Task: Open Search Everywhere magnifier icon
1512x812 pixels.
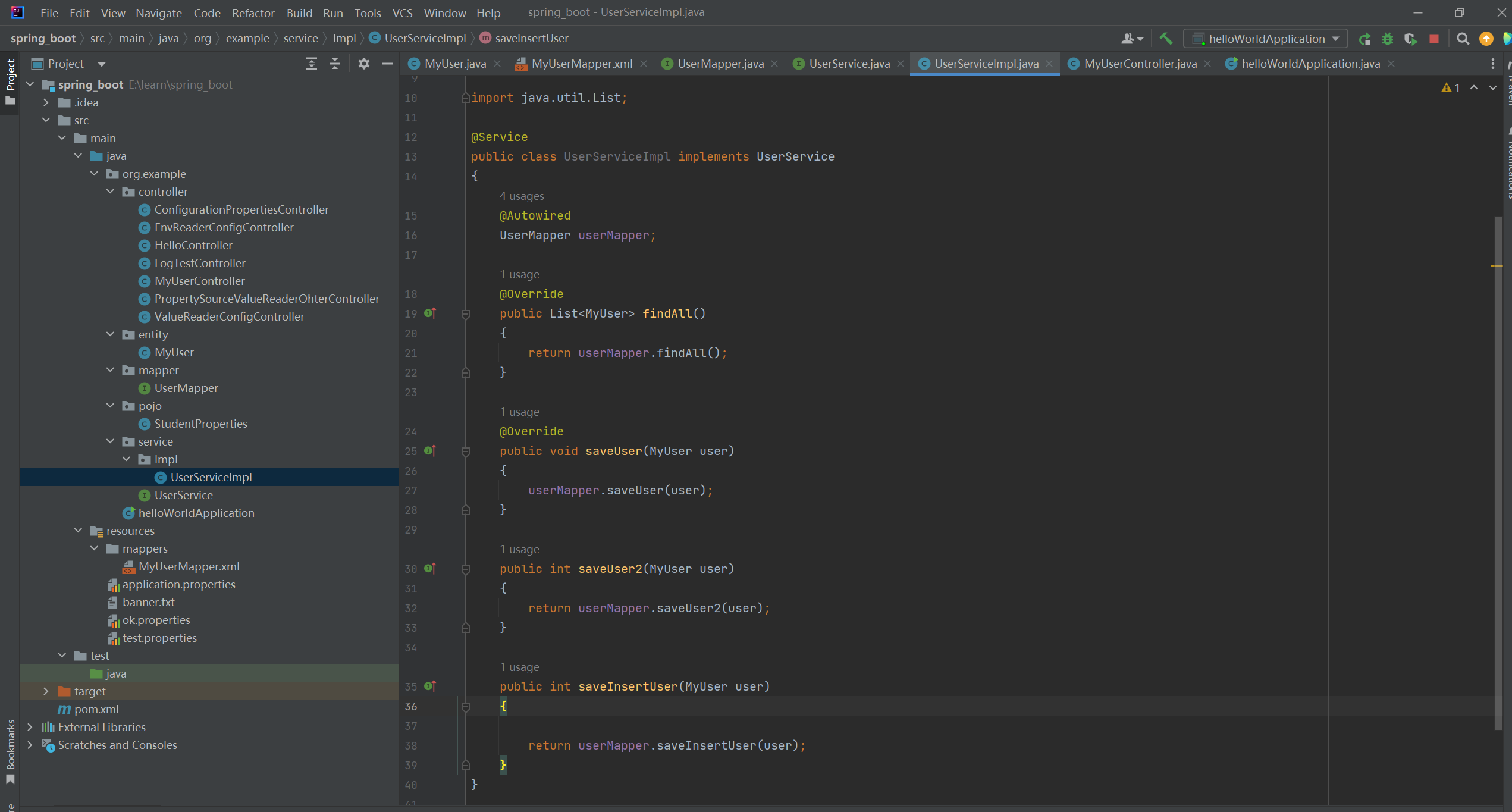Action: [x=1463, y=39]
